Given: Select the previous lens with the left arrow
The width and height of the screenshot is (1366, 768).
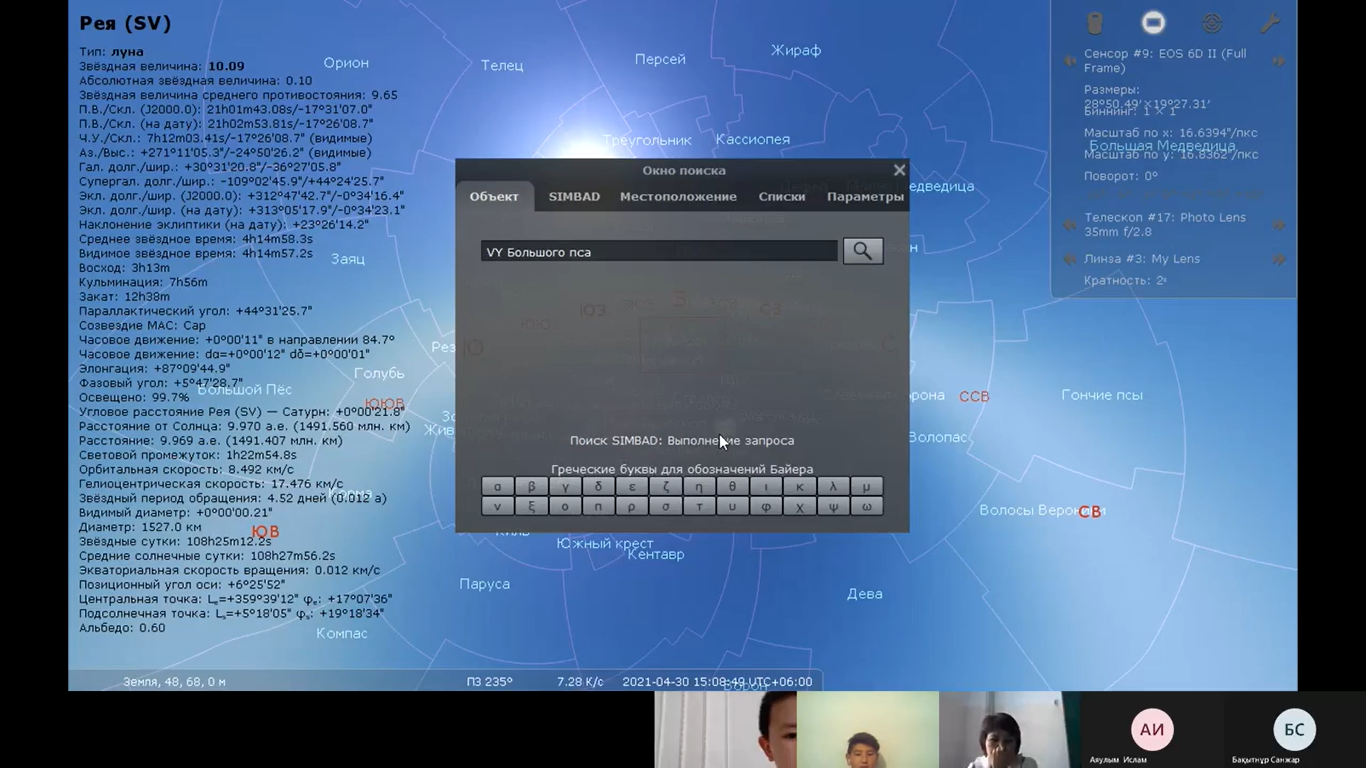Looking at the screenshot, I should pyautogui.click(x=1070, y=259).
